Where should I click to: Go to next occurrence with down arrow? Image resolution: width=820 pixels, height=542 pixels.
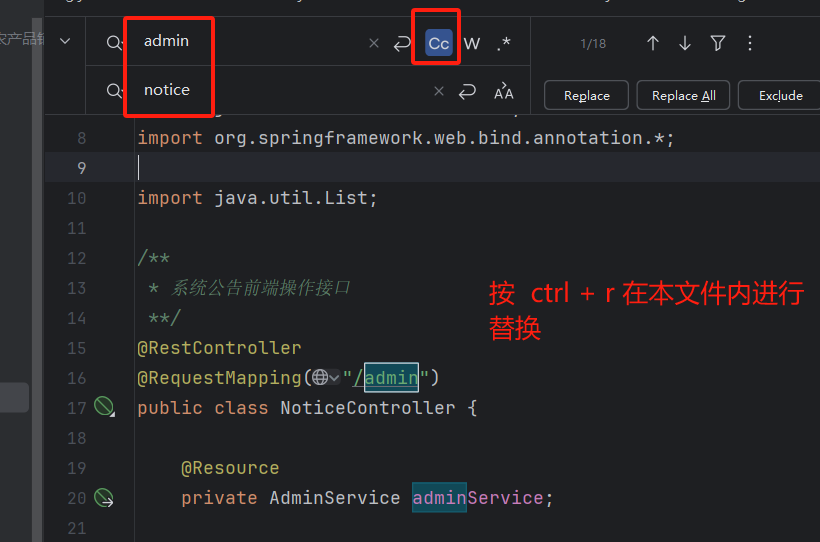click(x=685, y=43)
